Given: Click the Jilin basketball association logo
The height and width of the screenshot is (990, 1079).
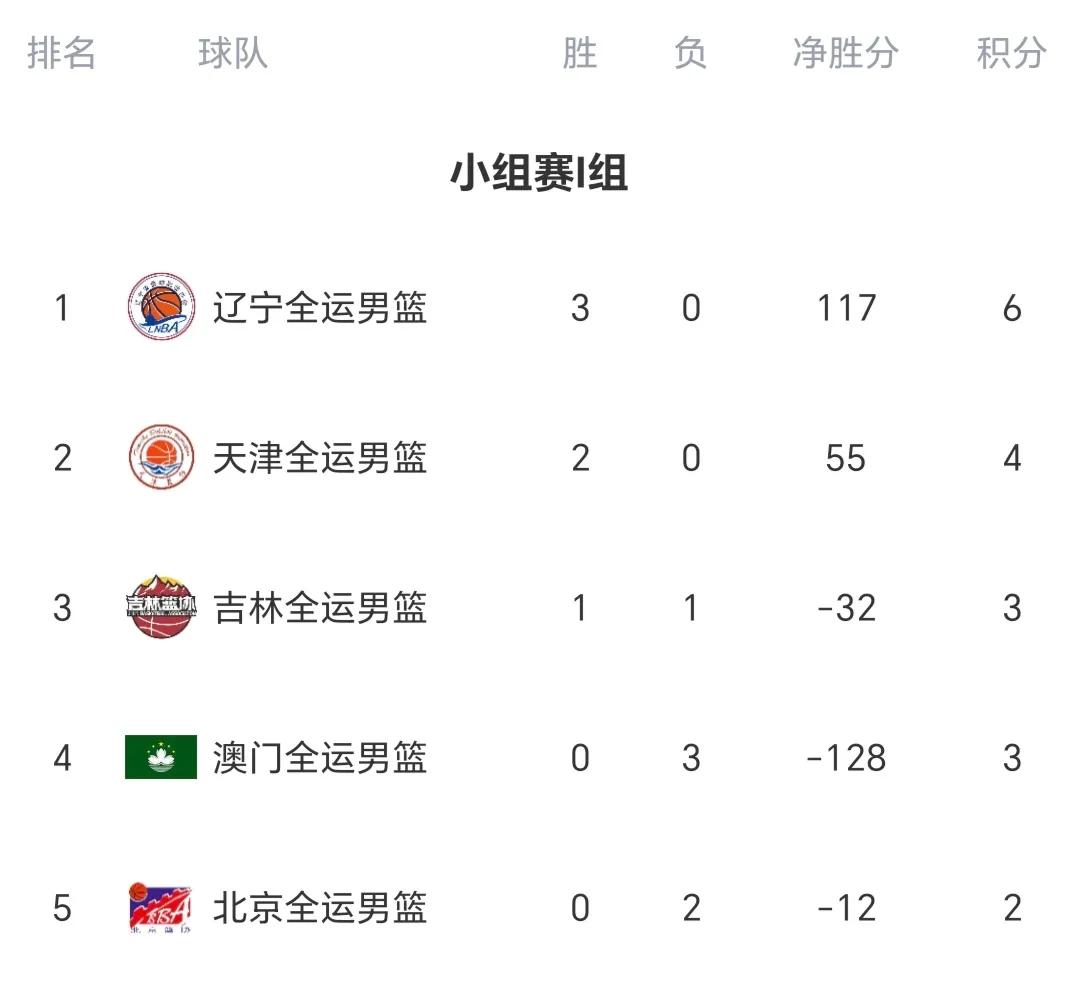Looking at the screenshot, I should [x=160, y=607].
